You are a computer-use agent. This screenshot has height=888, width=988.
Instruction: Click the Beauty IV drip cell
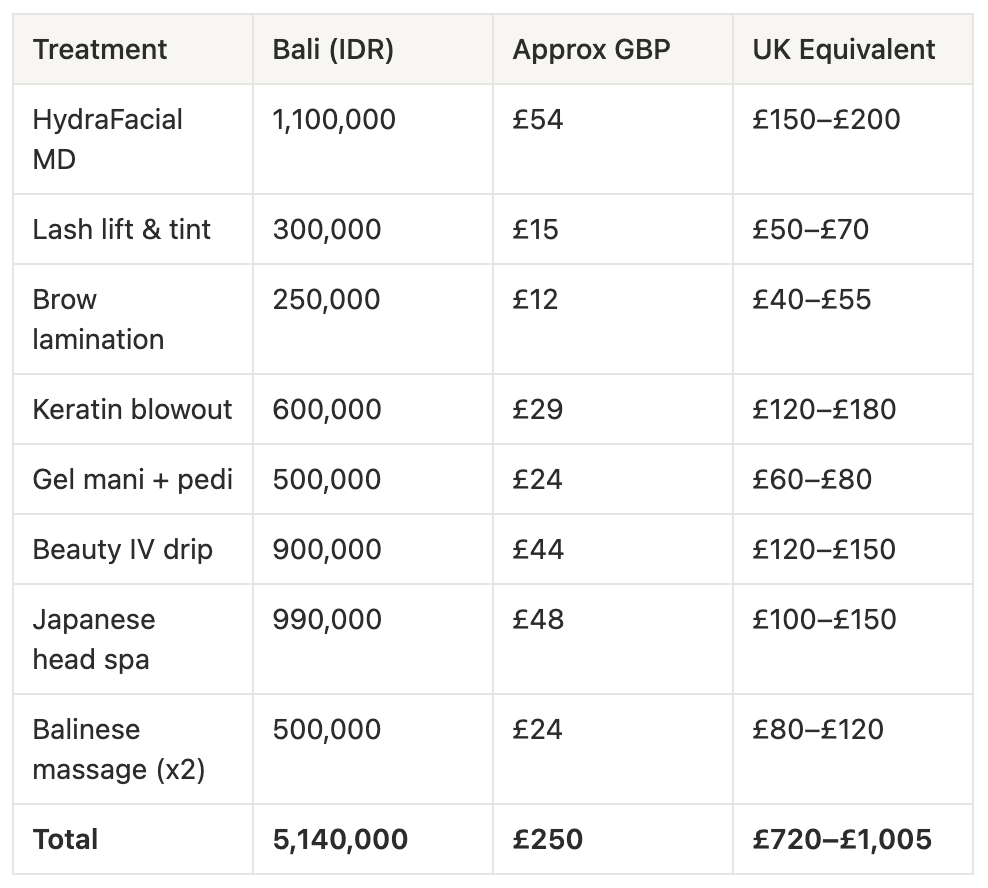click(x=133, y=549)
